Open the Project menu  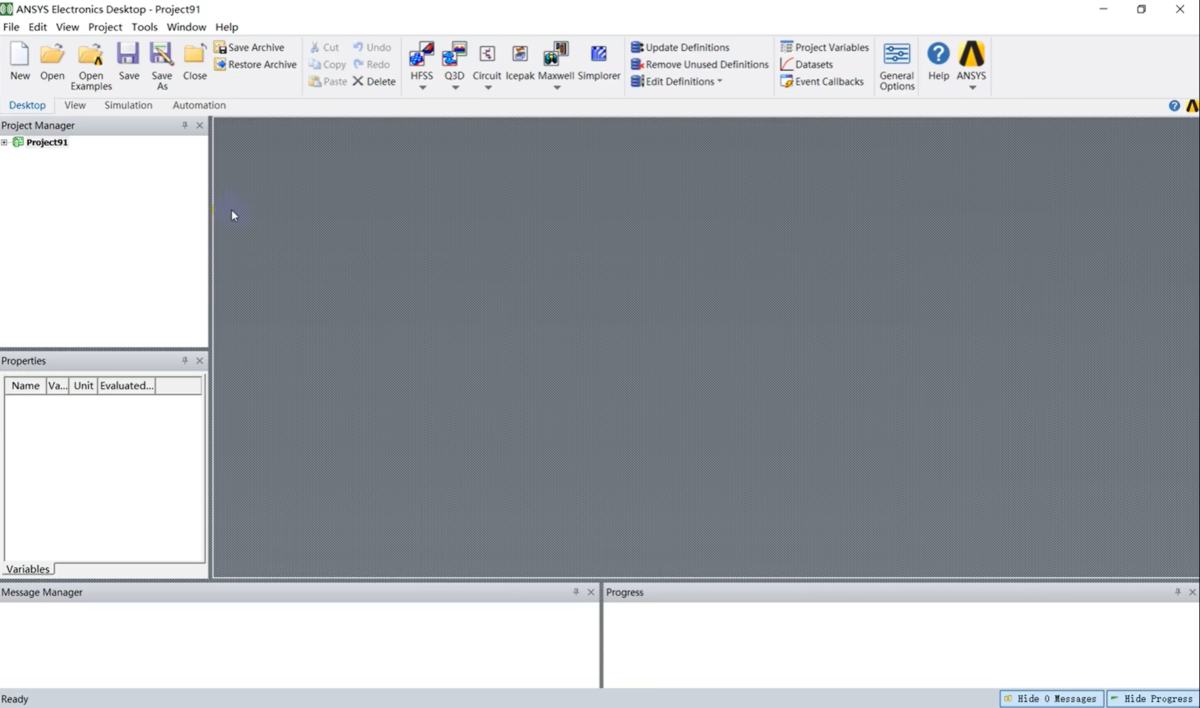pyautogui.click(x=105, y=27)
